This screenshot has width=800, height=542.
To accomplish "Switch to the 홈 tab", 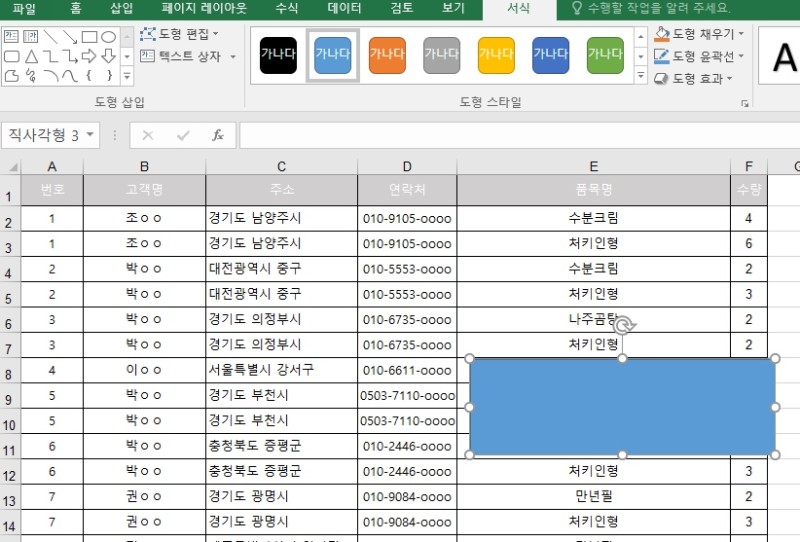I will [x=76, y=8].
